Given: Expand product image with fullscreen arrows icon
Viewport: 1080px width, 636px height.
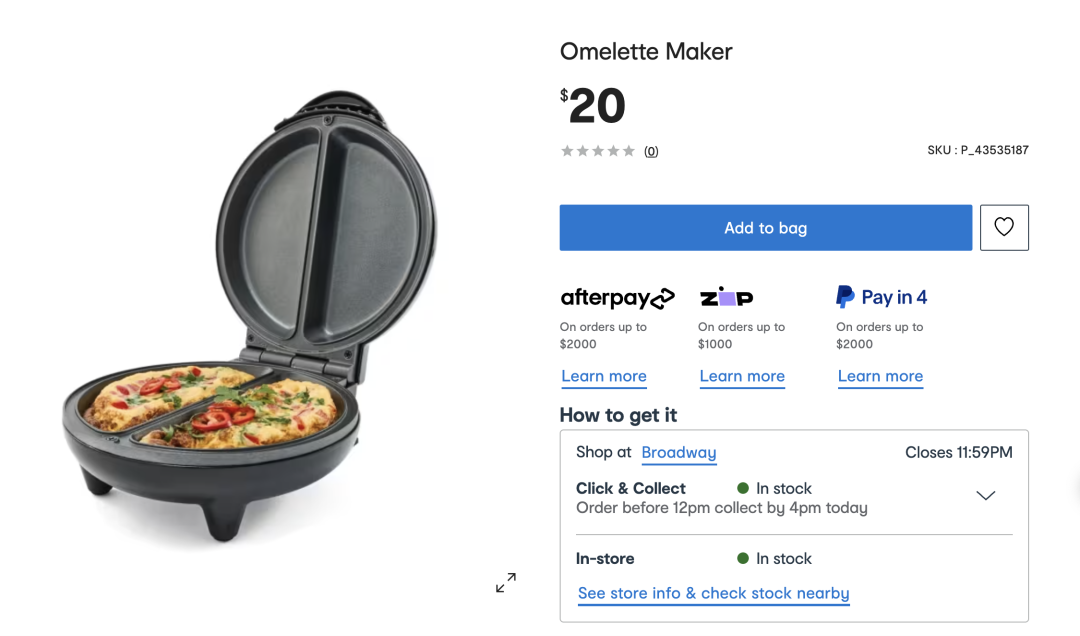Looking at the screenshot, I should [506, 582].
